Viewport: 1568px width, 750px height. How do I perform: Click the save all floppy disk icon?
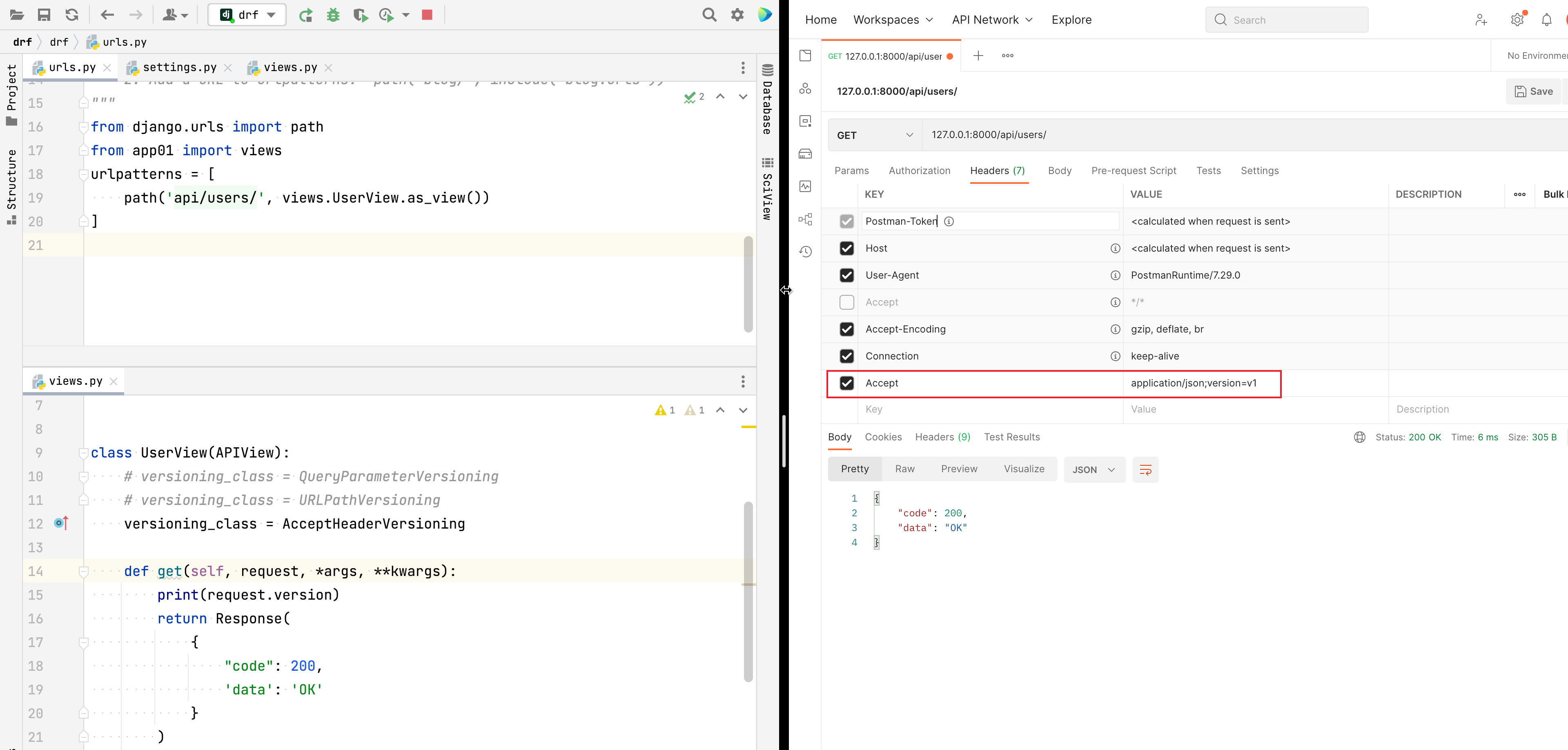44,15
